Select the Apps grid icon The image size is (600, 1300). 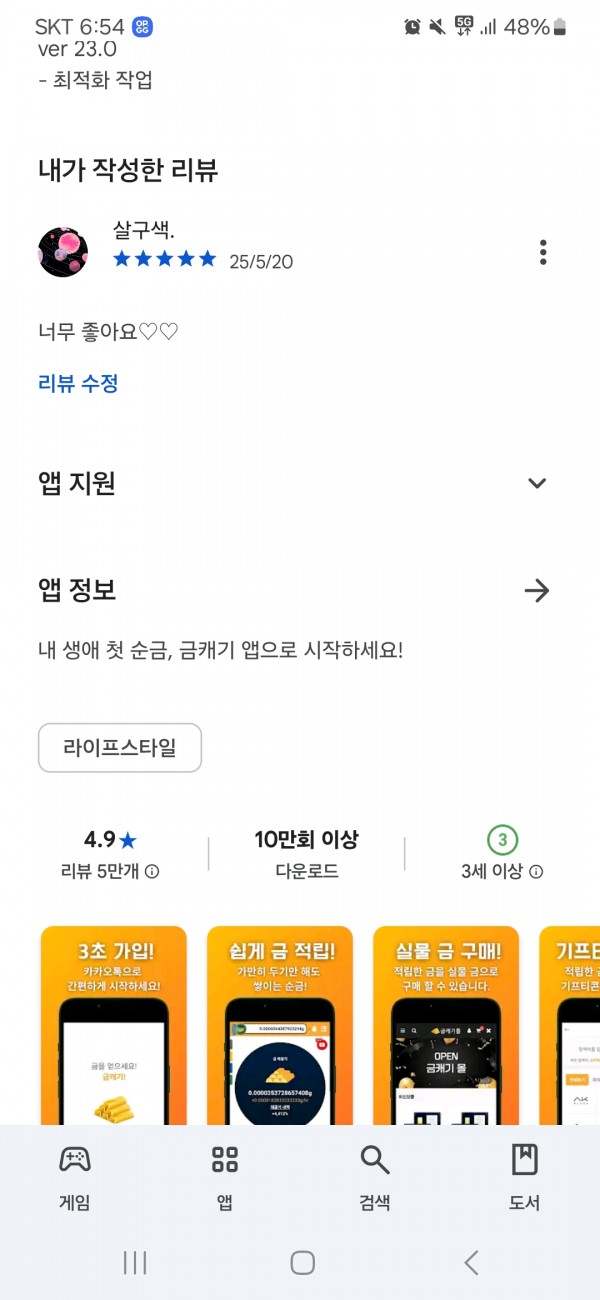point(225,1160)
